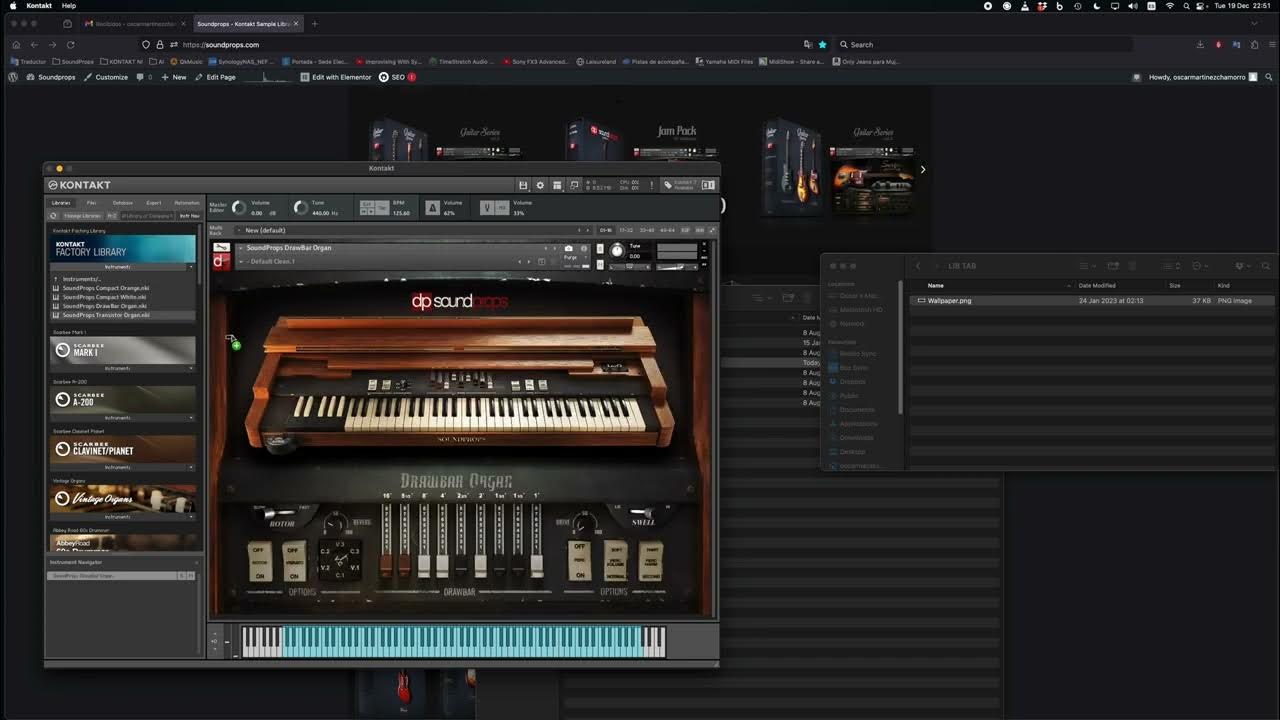Click the Tap tempo button
This screenshot has width=1280, height=720.
pyautogui.click(x=382, y=208)
